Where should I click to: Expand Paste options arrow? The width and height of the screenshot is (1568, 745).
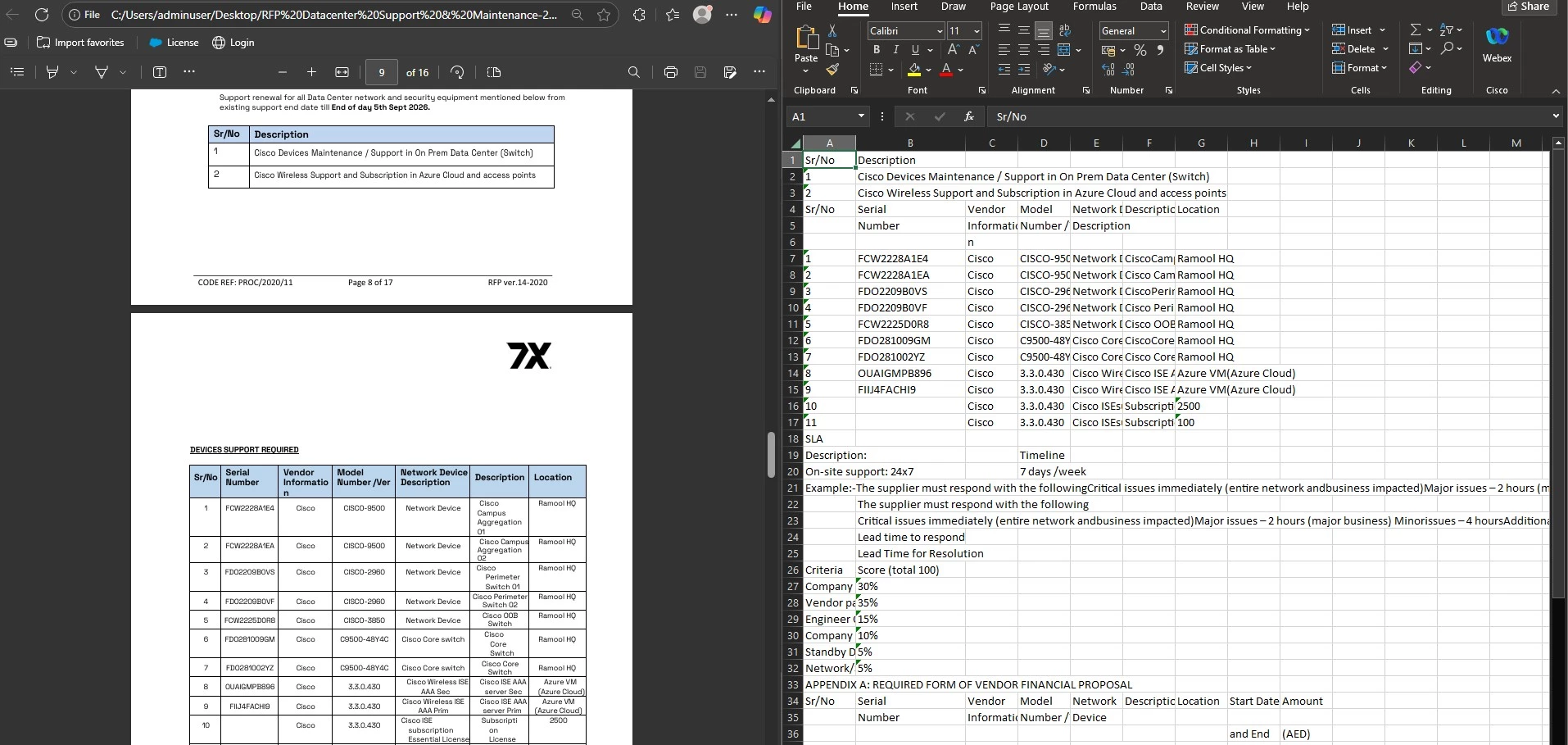pyautogui.click(x=806, y=70)
